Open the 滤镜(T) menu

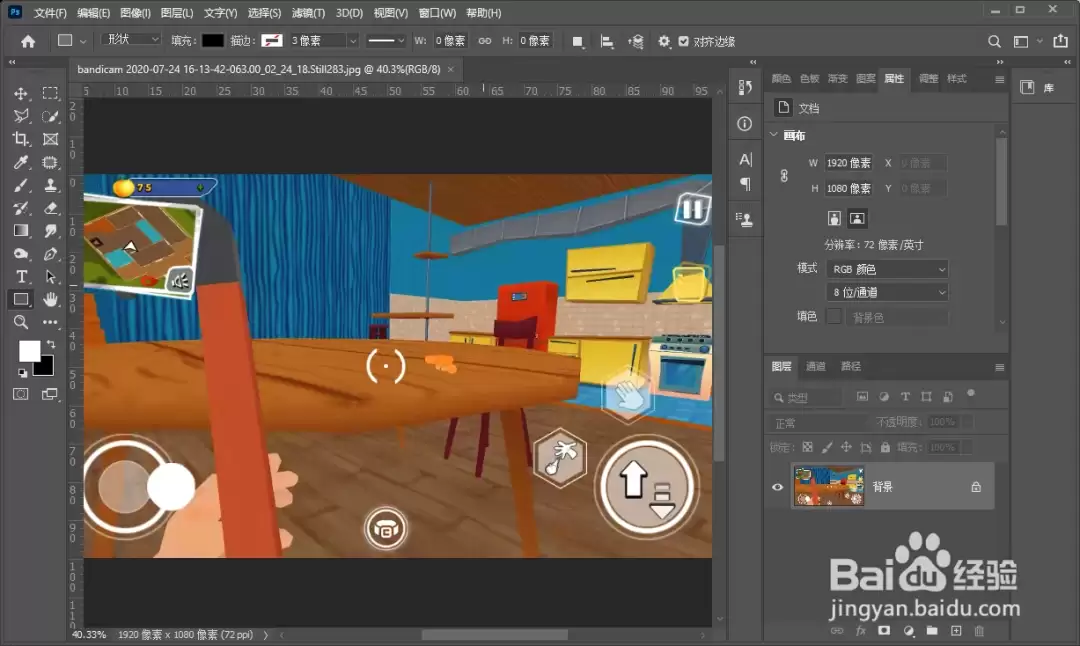click(308, 13)
